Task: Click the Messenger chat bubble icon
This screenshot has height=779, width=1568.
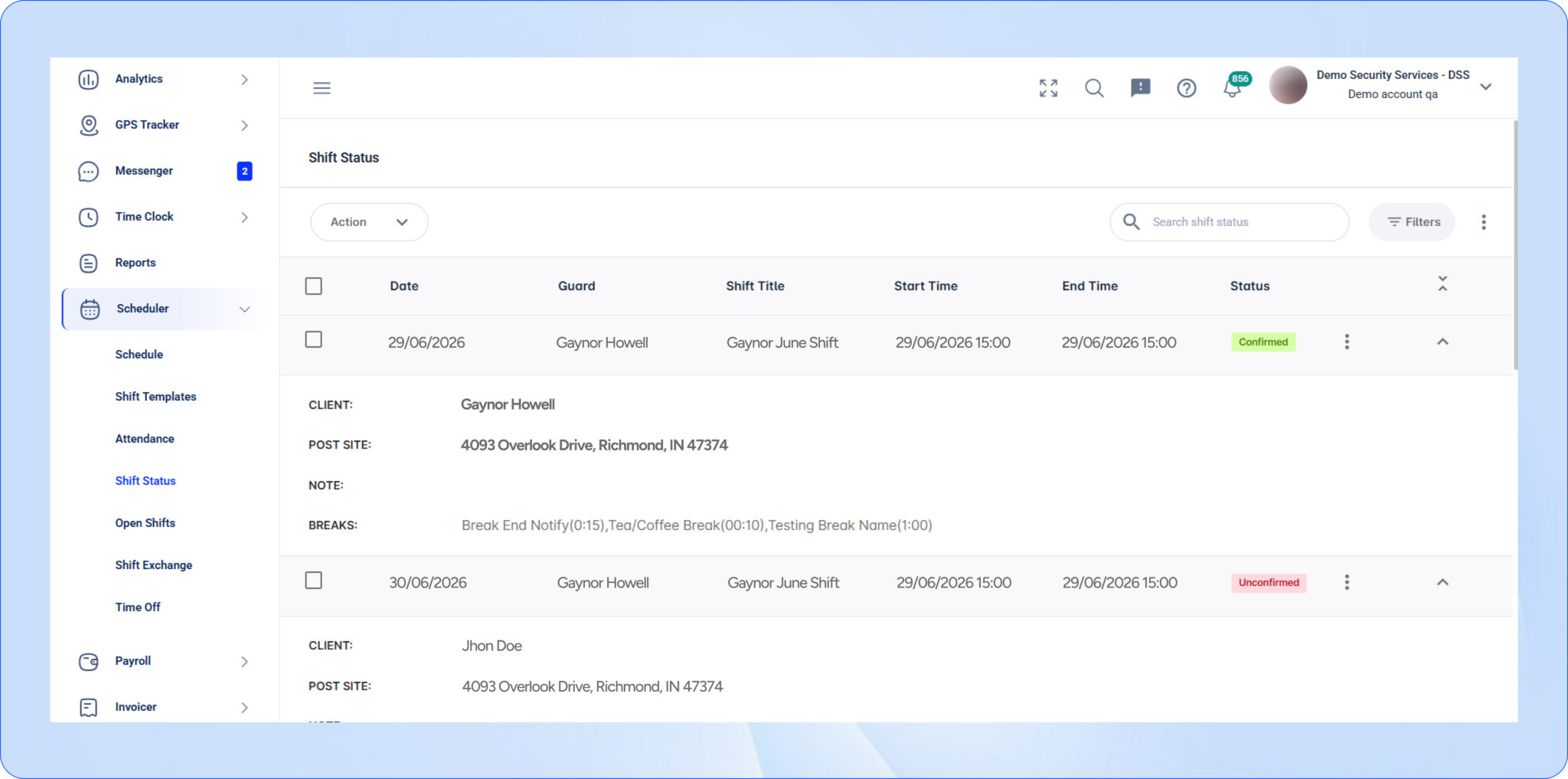Action: click(89, 171)
